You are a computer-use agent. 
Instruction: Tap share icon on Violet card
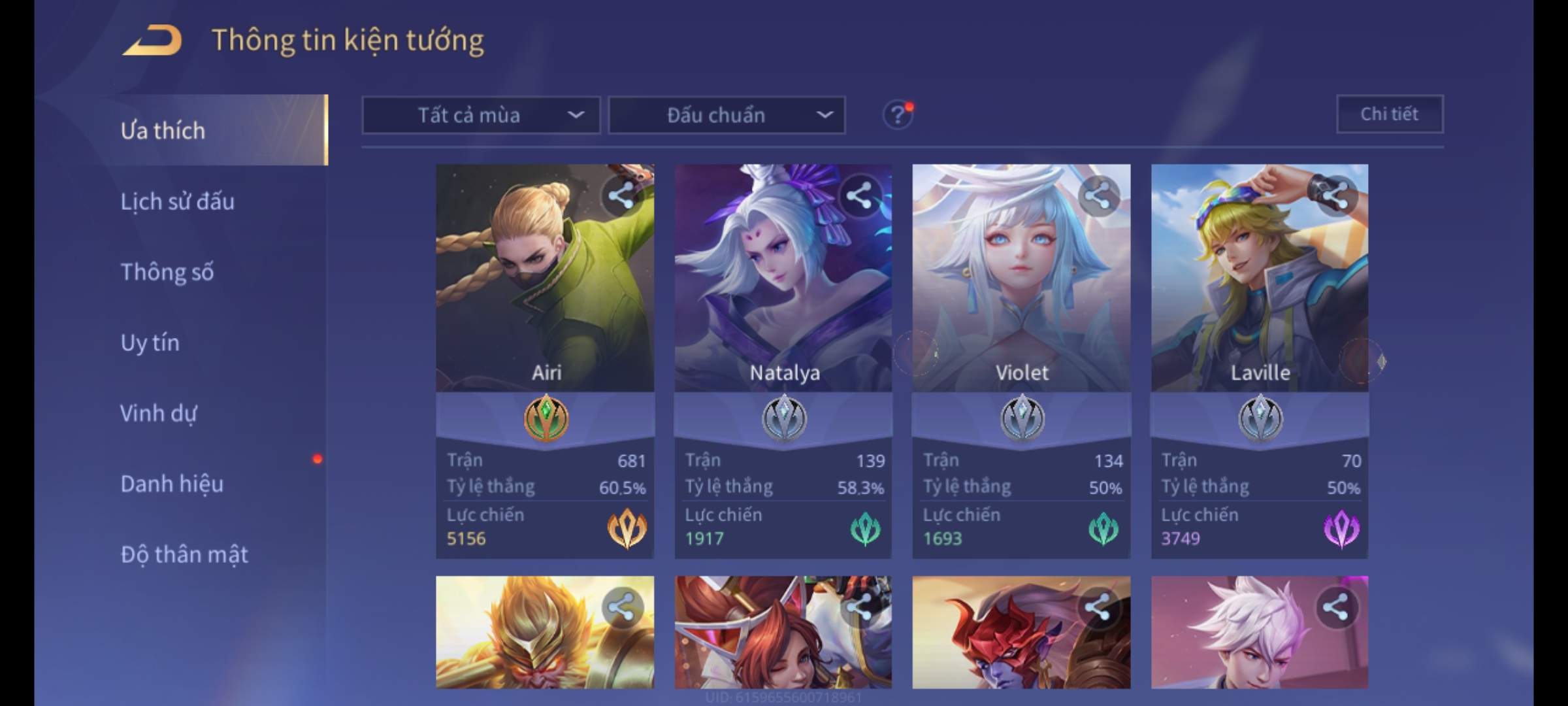tap(1098, 195)
